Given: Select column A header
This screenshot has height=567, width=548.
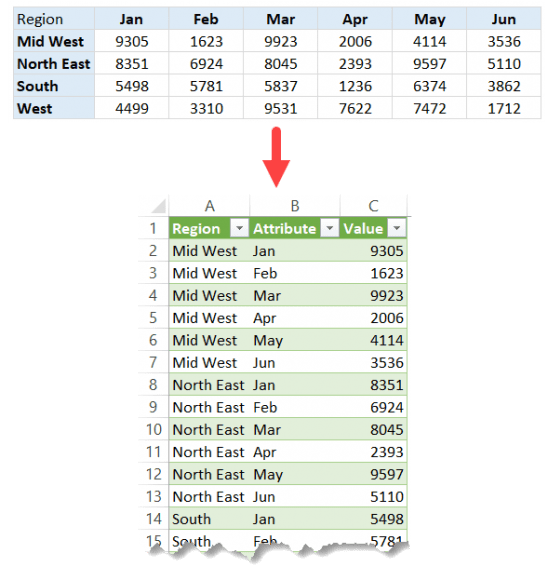Looking at the screenshot, I should 209,206.
